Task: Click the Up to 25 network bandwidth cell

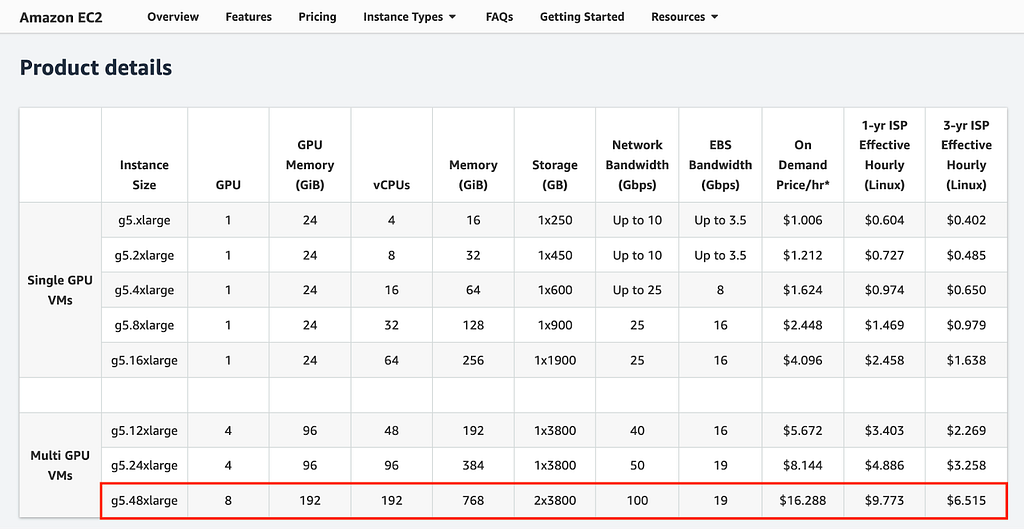Action: 637,290
